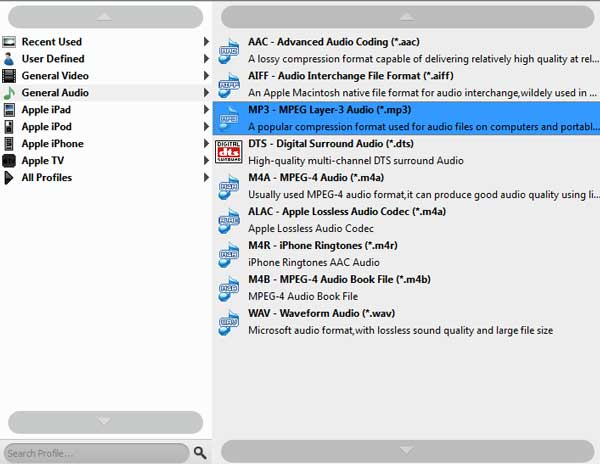Choose M4R - iPhone Ringtones format
This screenshot has height=464, width=600.
(406, 254)
